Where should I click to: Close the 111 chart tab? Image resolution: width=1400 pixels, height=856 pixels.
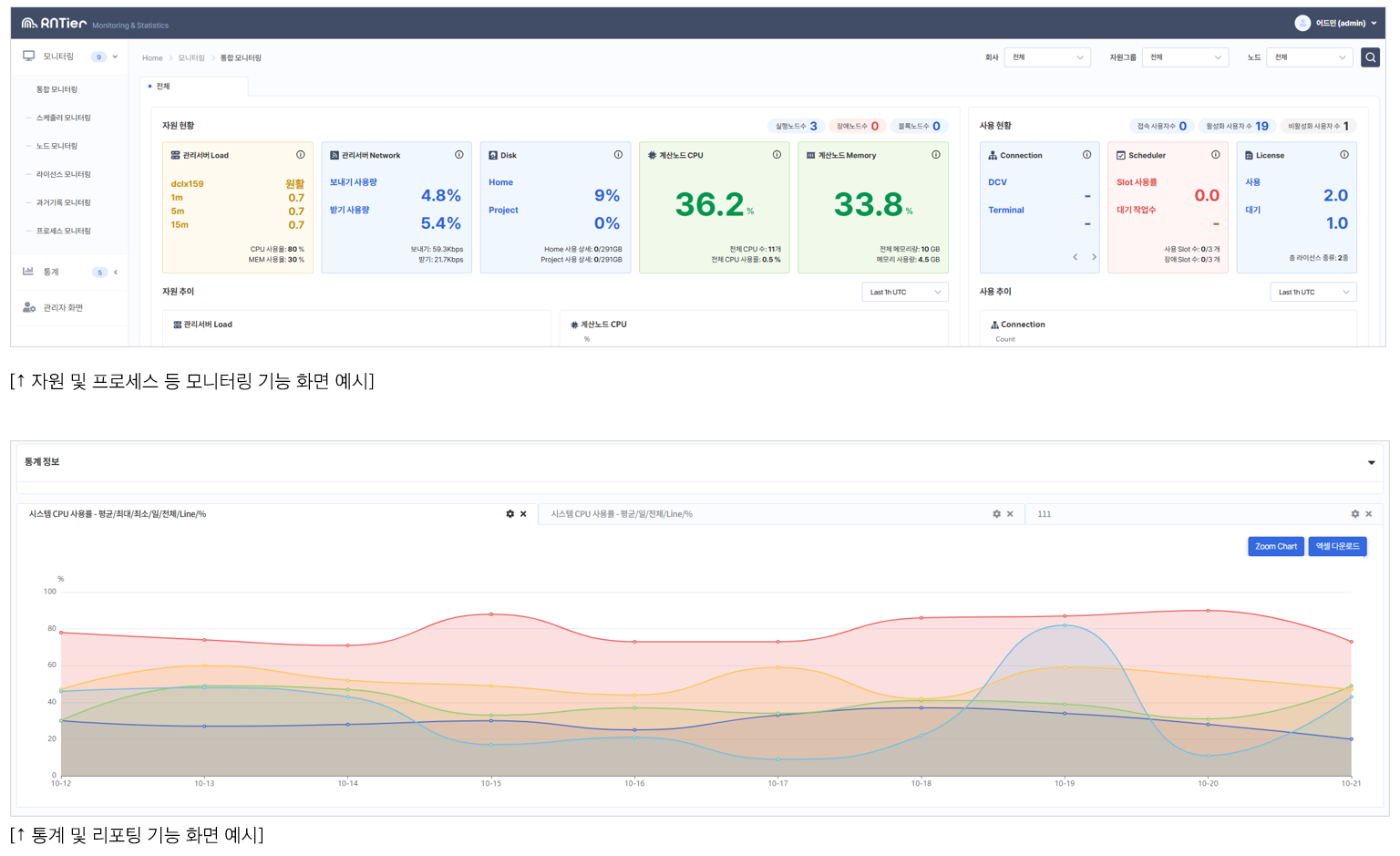tap(1369, 514)
